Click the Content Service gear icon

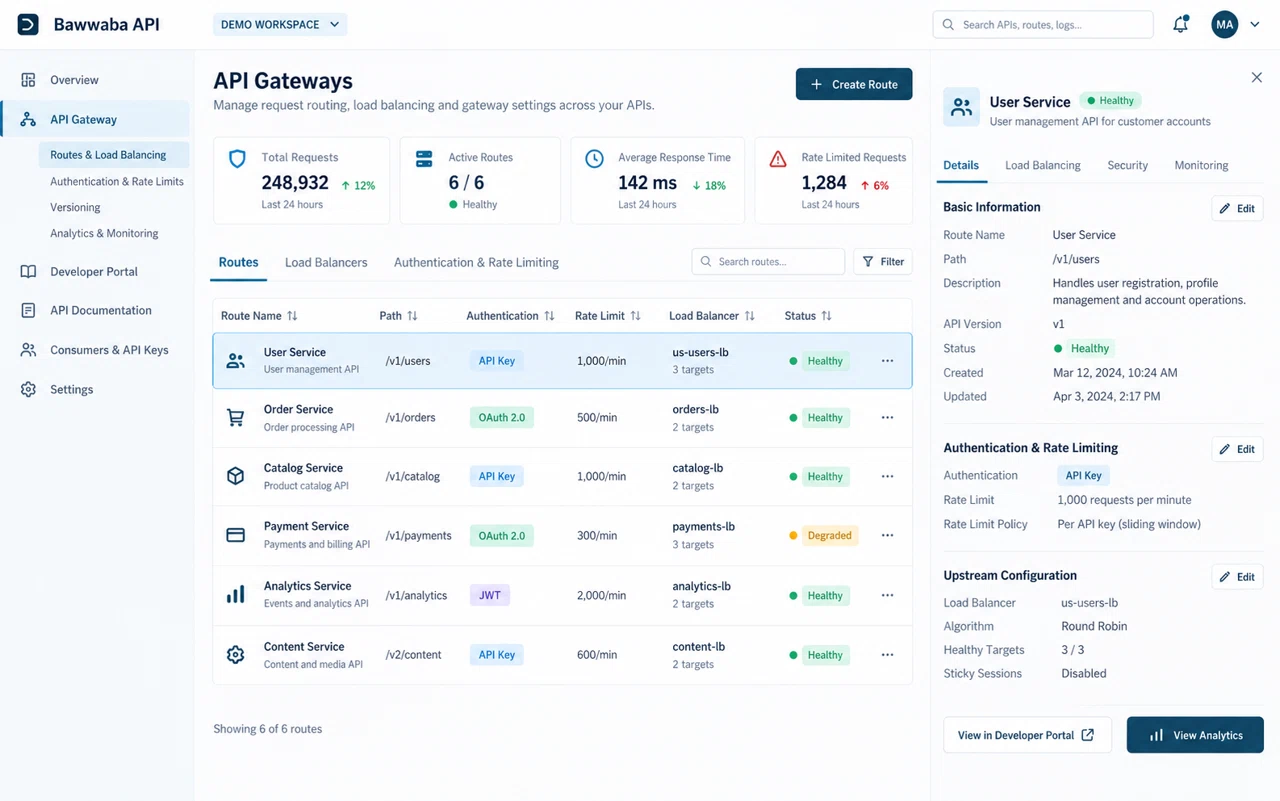point(236,655)
